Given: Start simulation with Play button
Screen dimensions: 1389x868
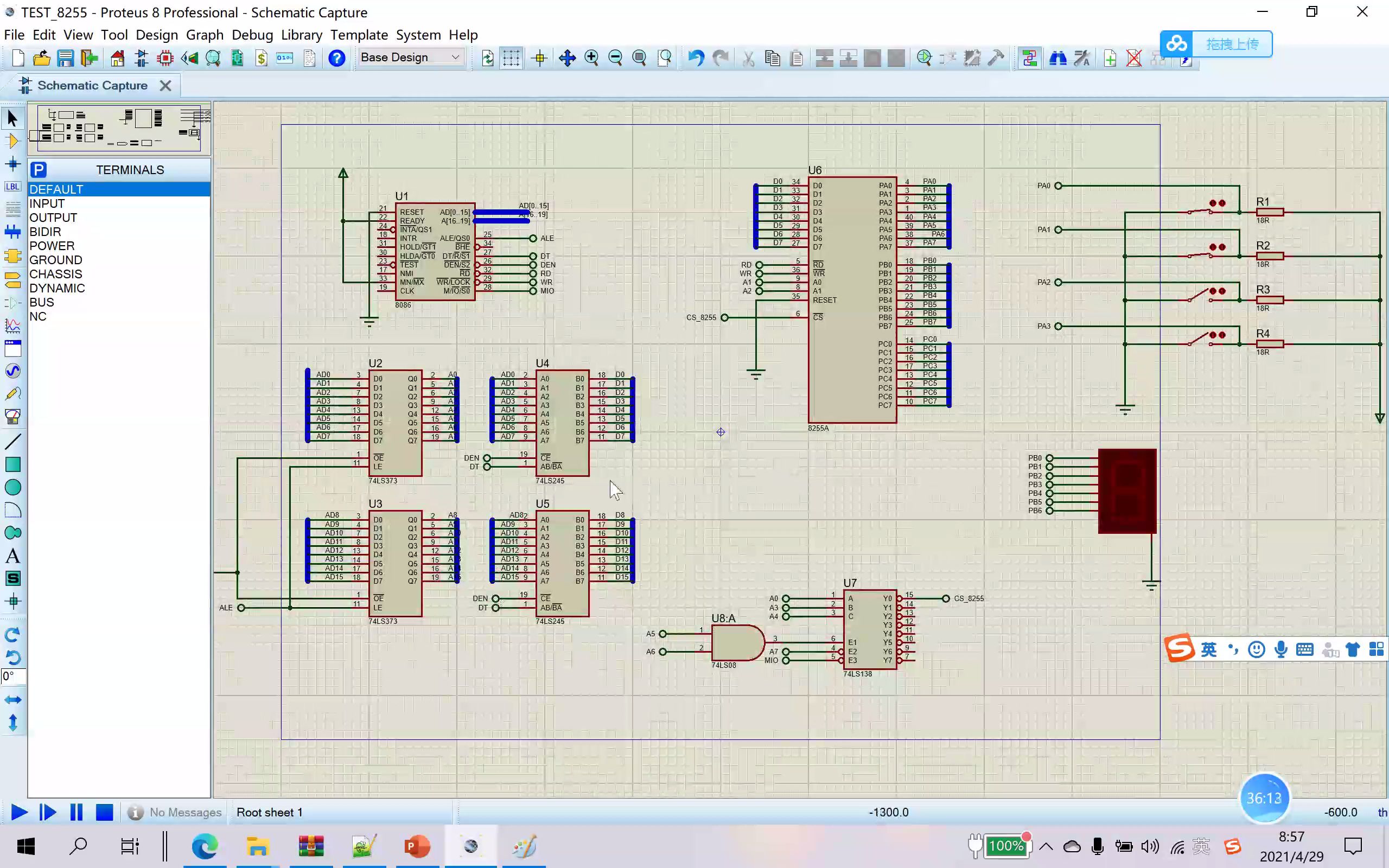Looking at the screenshot, I should [x=19, y=812].
